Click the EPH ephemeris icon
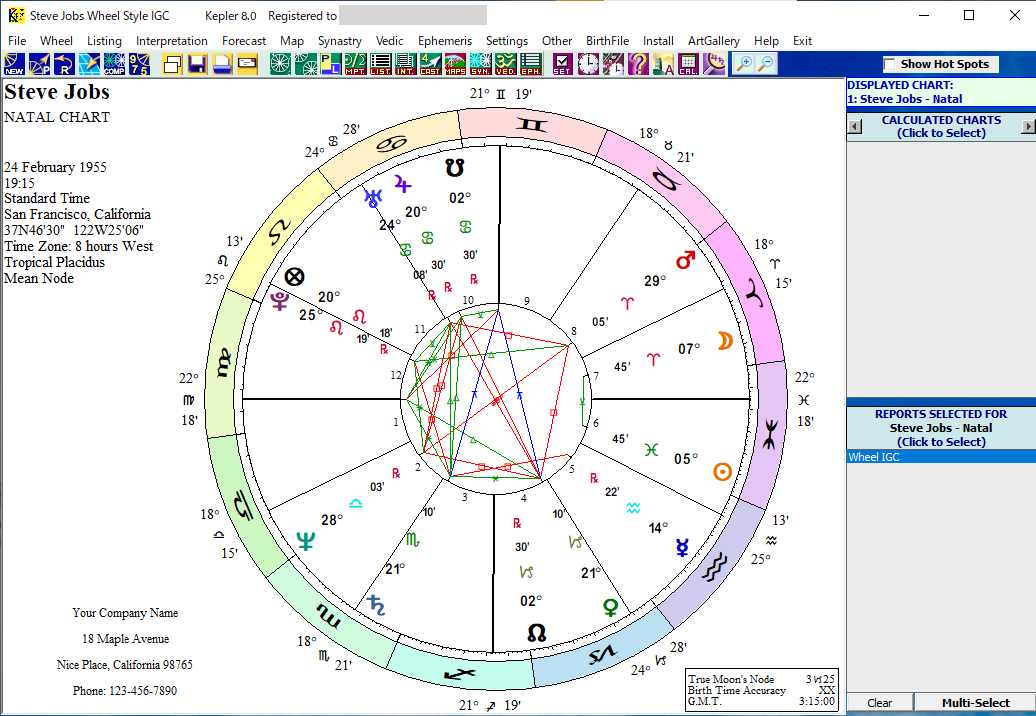This screenshot has width=1036, height=716. [x=531, y=64]
